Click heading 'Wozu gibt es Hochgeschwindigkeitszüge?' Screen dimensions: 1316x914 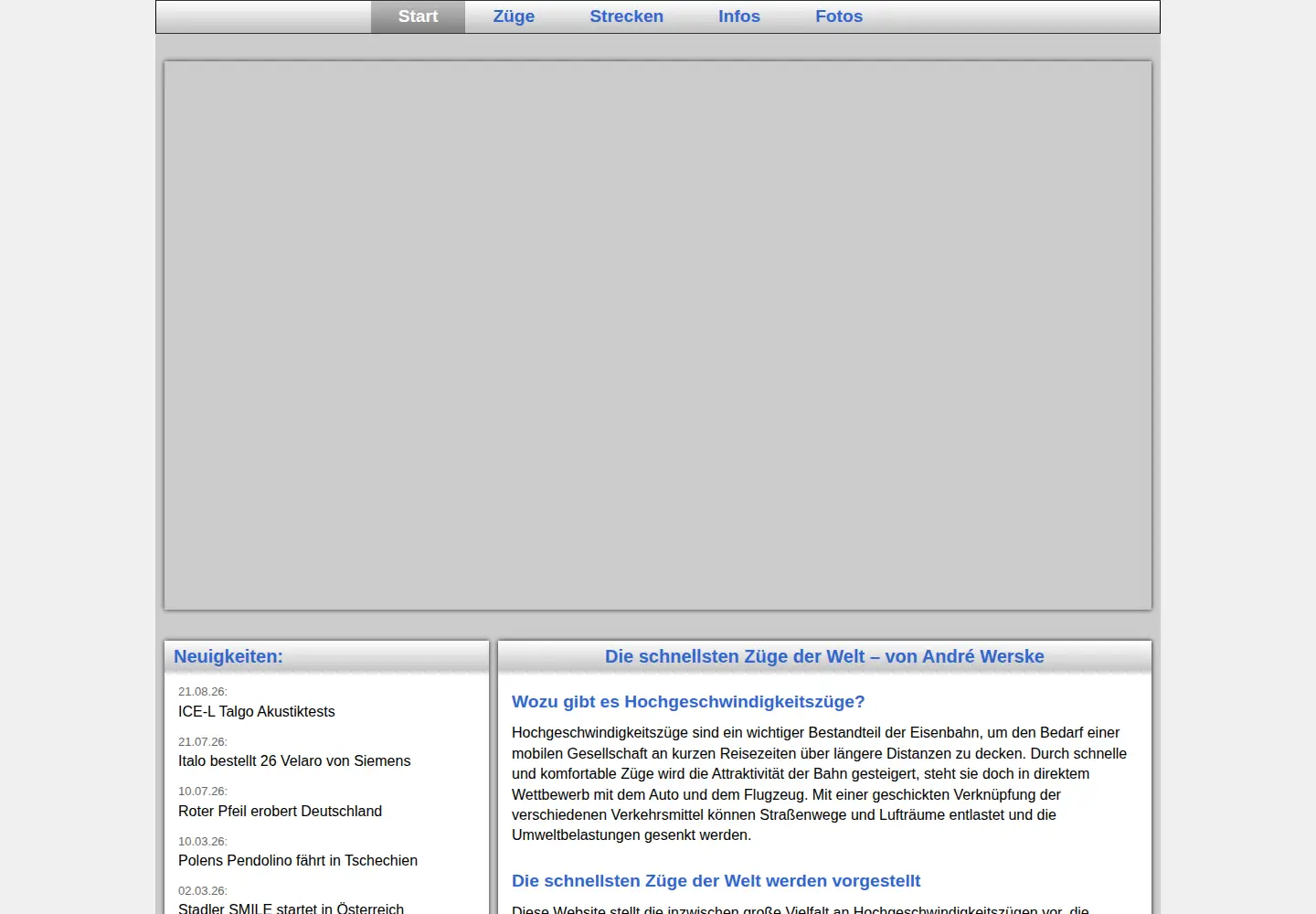[688, 702]
